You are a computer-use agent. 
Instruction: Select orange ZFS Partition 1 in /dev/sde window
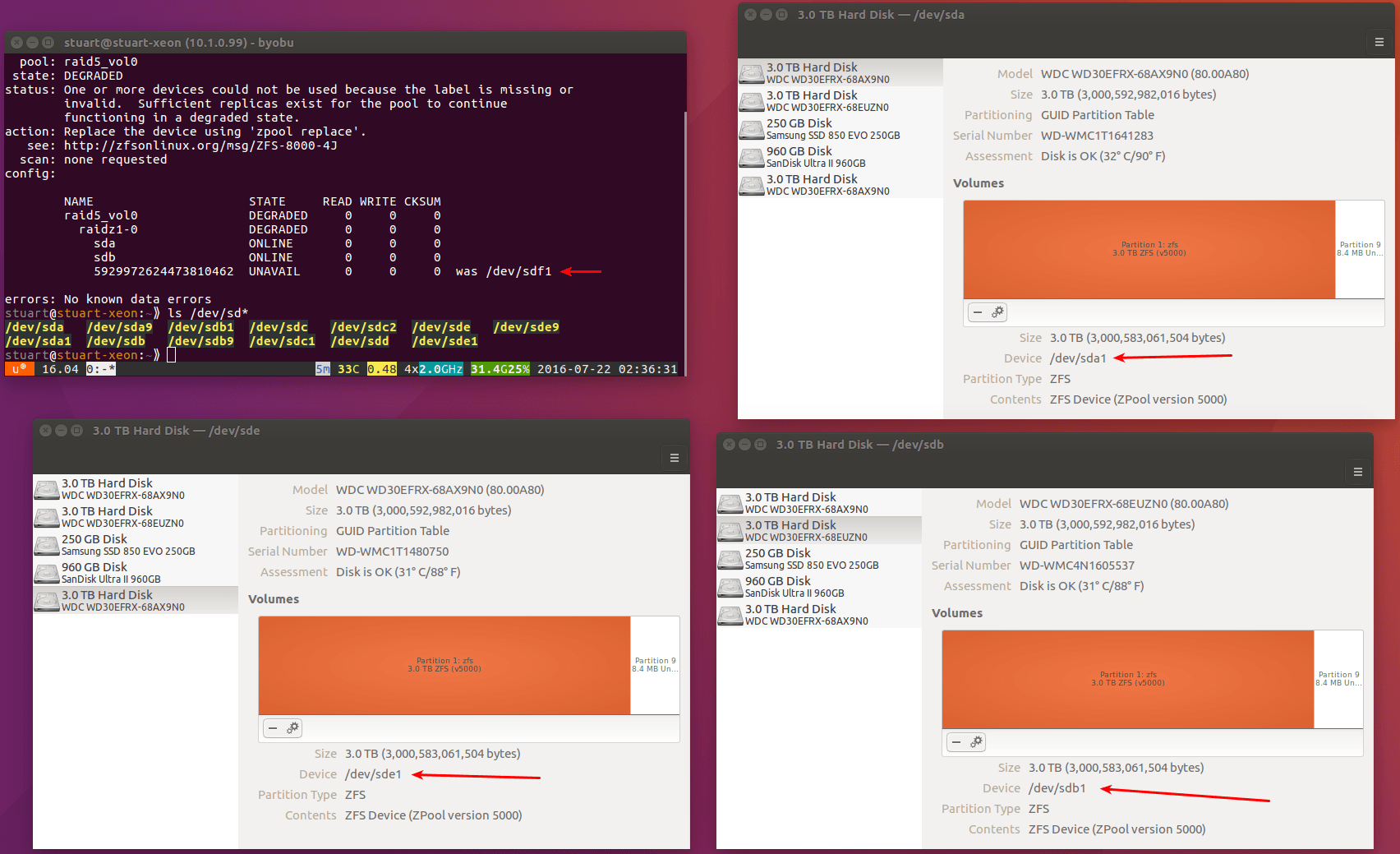(444, 665)
